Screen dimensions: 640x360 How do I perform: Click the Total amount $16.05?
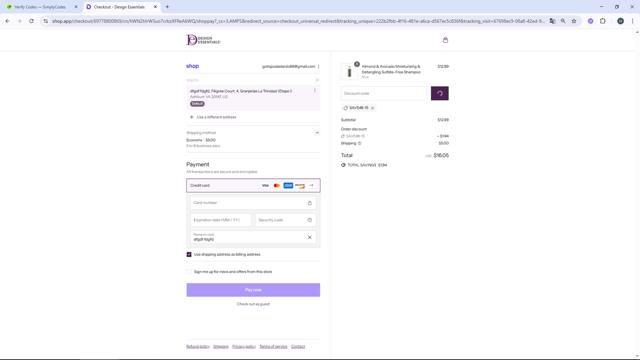(441, 156)
